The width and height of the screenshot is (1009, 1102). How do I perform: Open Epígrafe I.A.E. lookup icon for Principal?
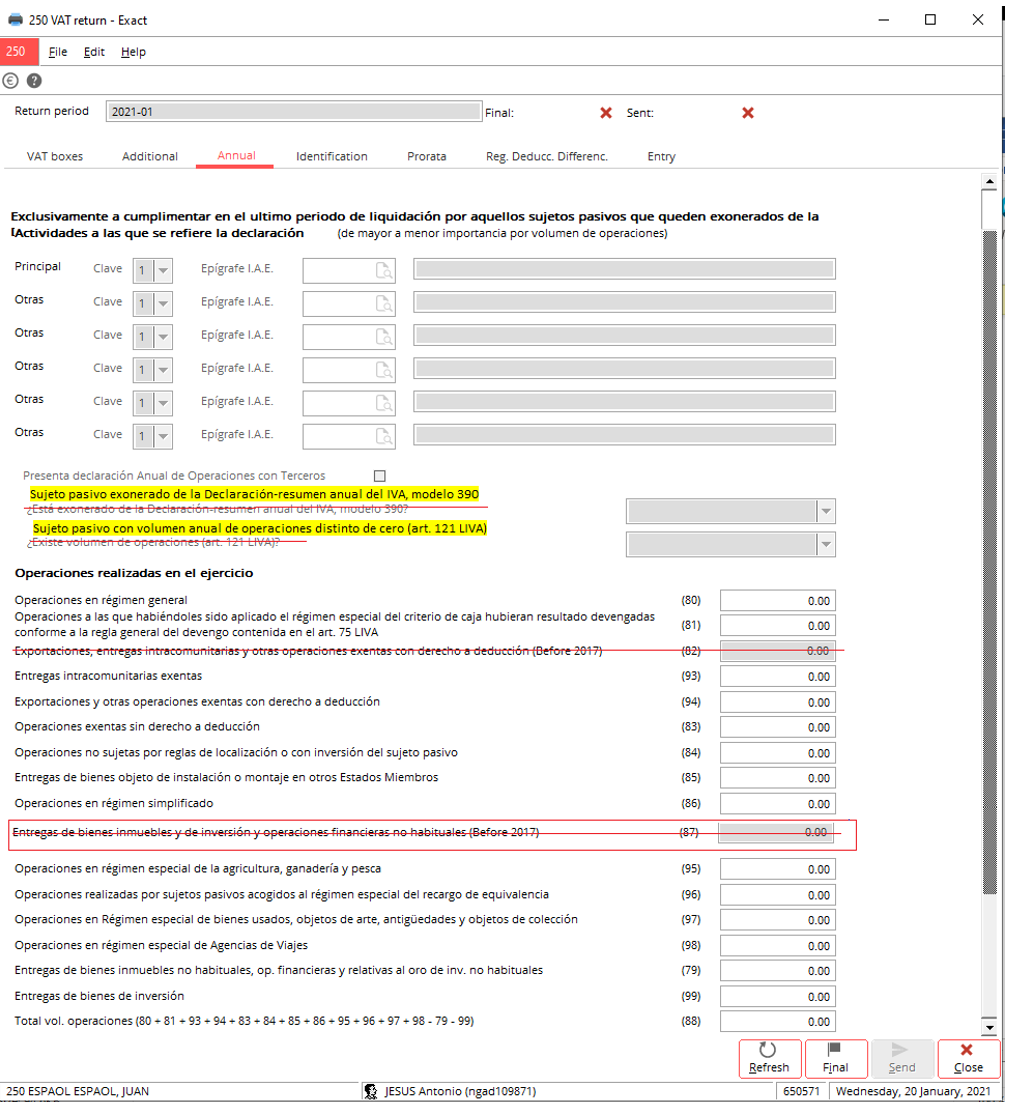[384, 271]
